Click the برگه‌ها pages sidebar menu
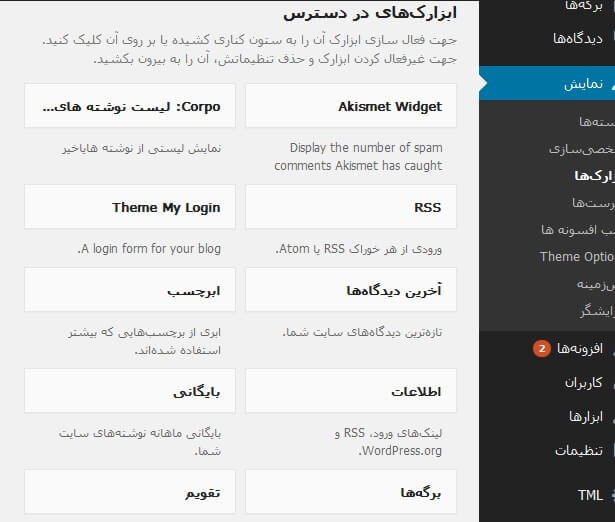Viewport: 615px width, 522px height. click(x=584, y=6)
